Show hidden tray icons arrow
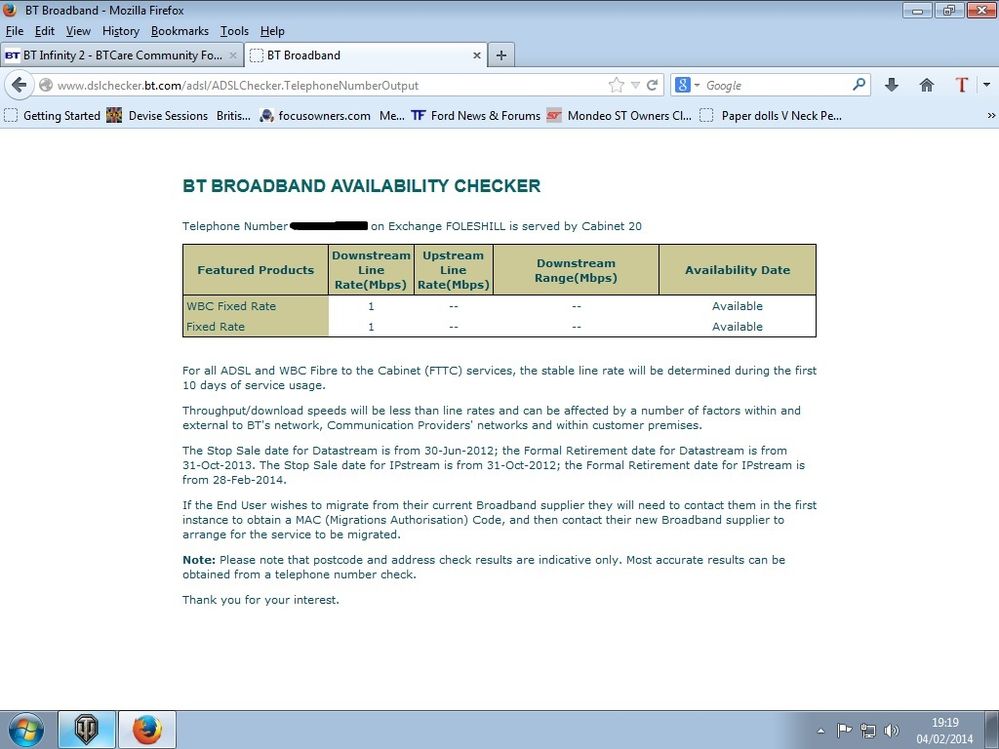The width and height of the screenshot is (999, 749). (x=821, y=731)
